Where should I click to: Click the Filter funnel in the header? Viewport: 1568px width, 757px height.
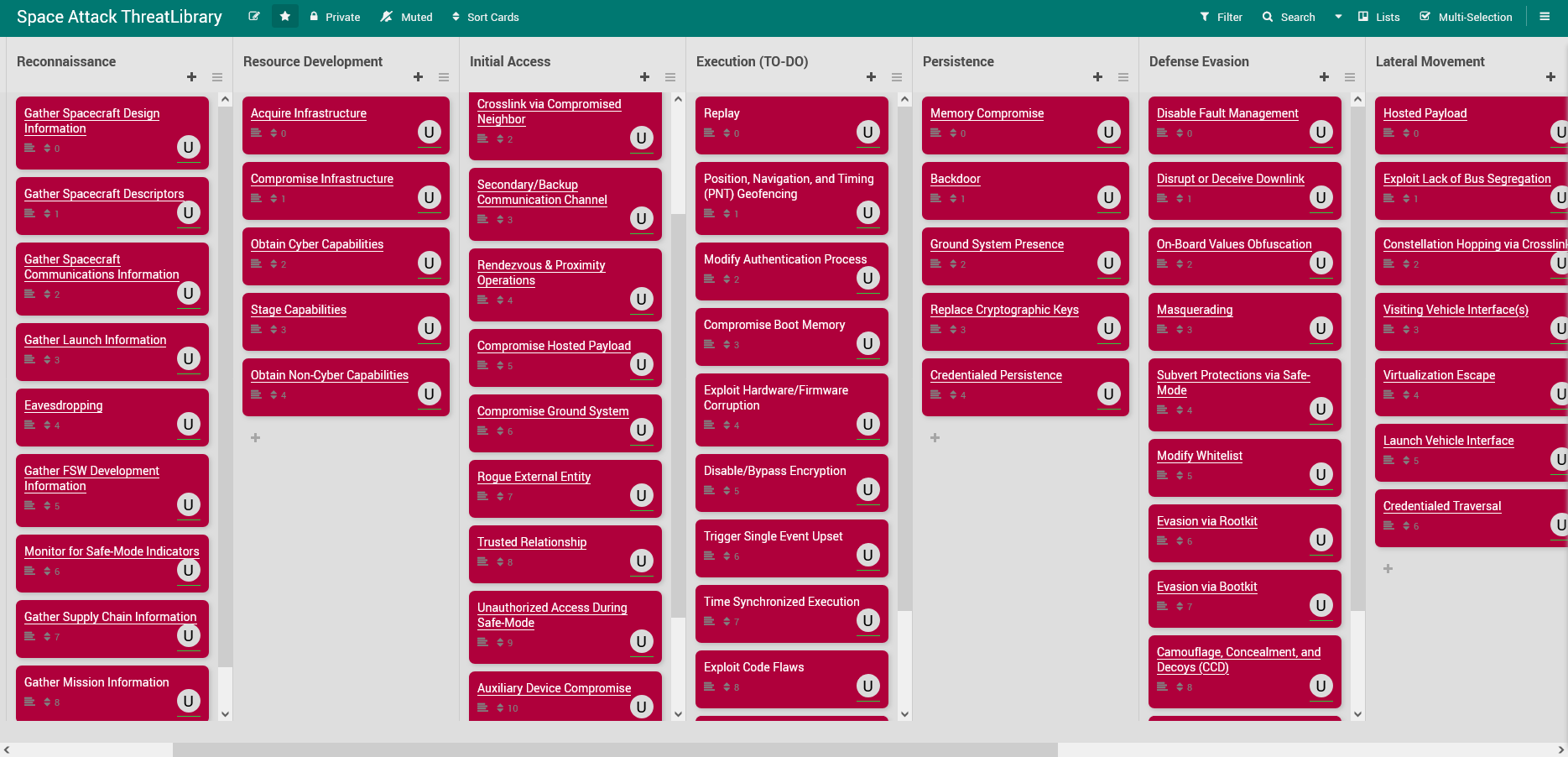tap(1221, 17)
